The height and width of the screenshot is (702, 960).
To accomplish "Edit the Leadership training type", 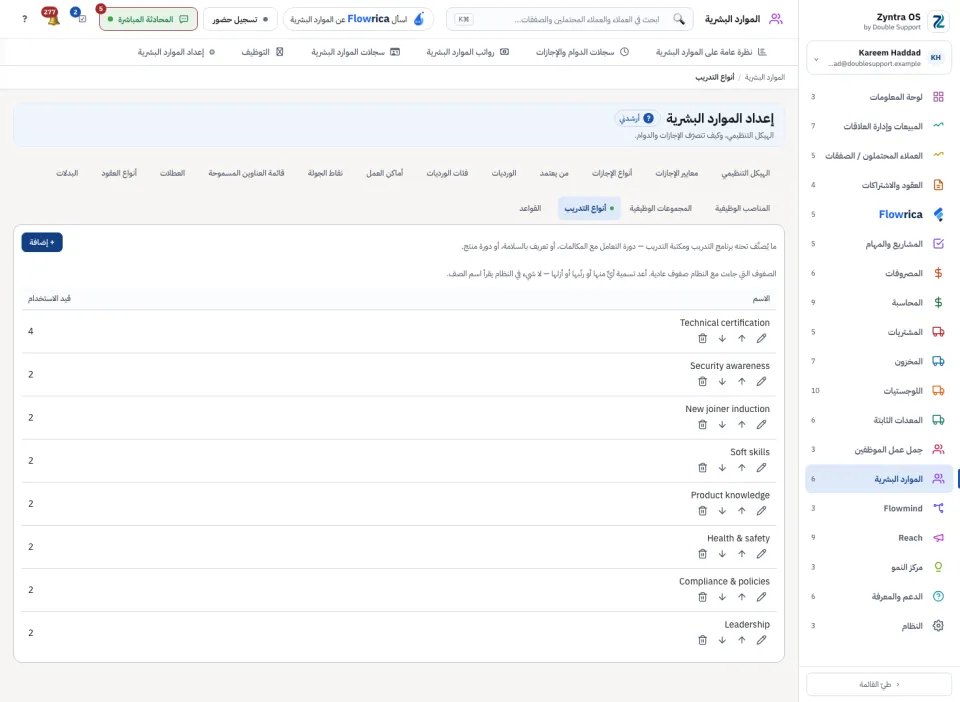I will (761, 640).
